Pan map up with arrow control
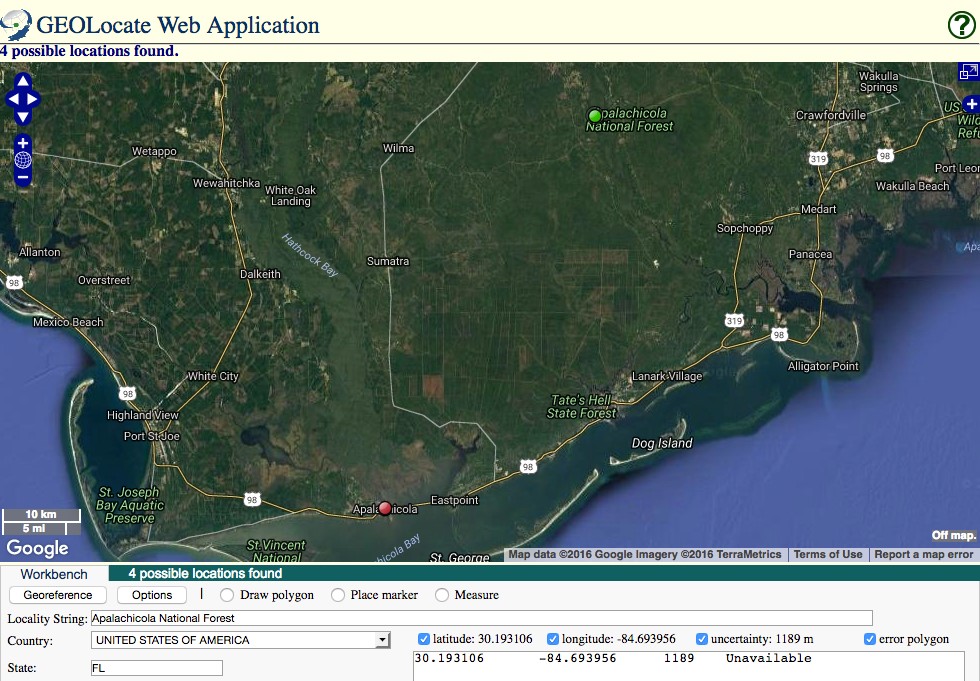This screenshot has width=980, height=681. coord(23,81)
